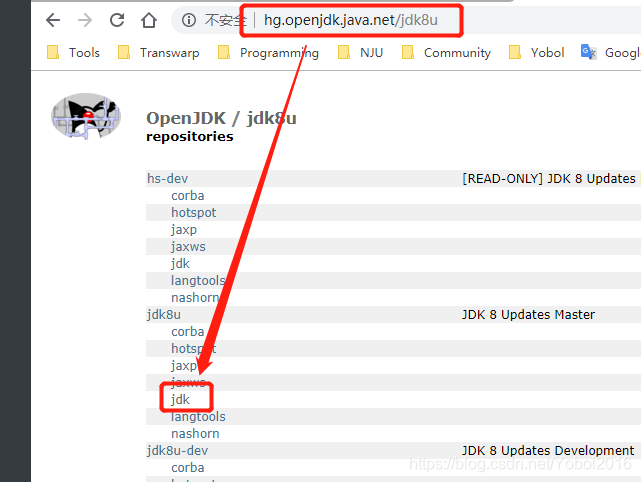
Task: Open jaxws under hs-dev
Action: coord(188,247)
